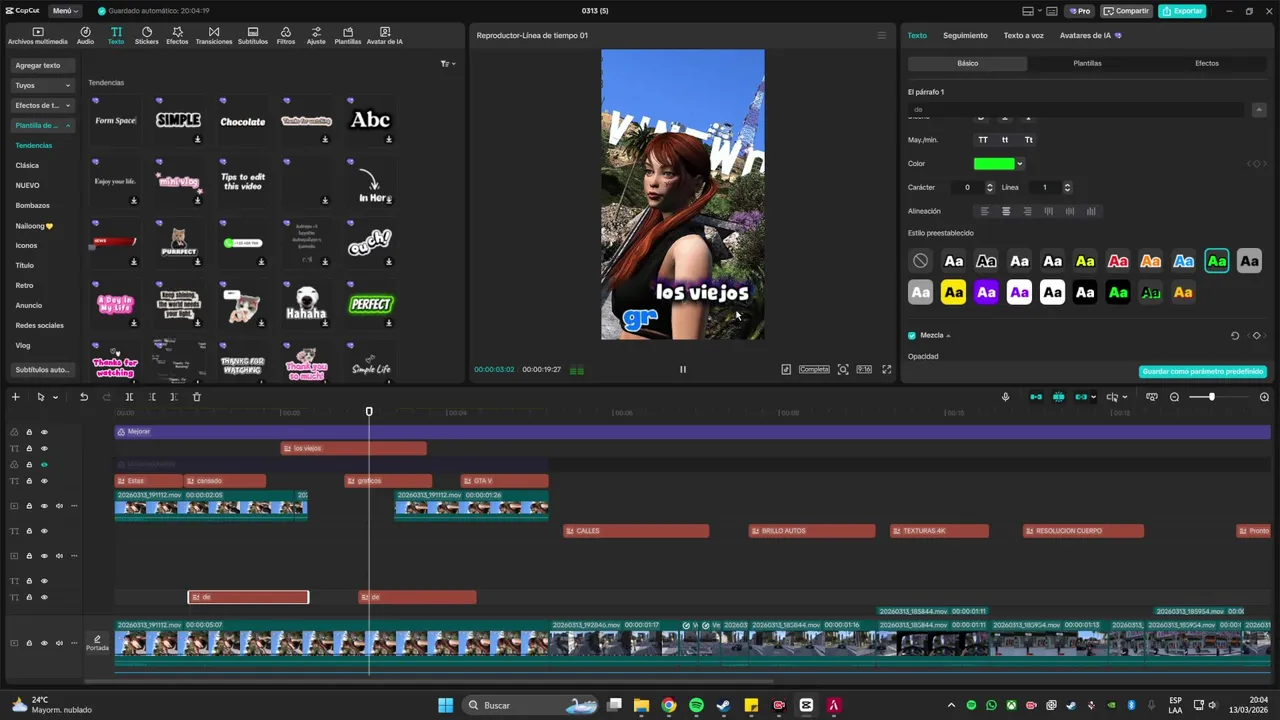
Task: Toggle visibility of the Mejorar track
Action: (x=44, y=432)
